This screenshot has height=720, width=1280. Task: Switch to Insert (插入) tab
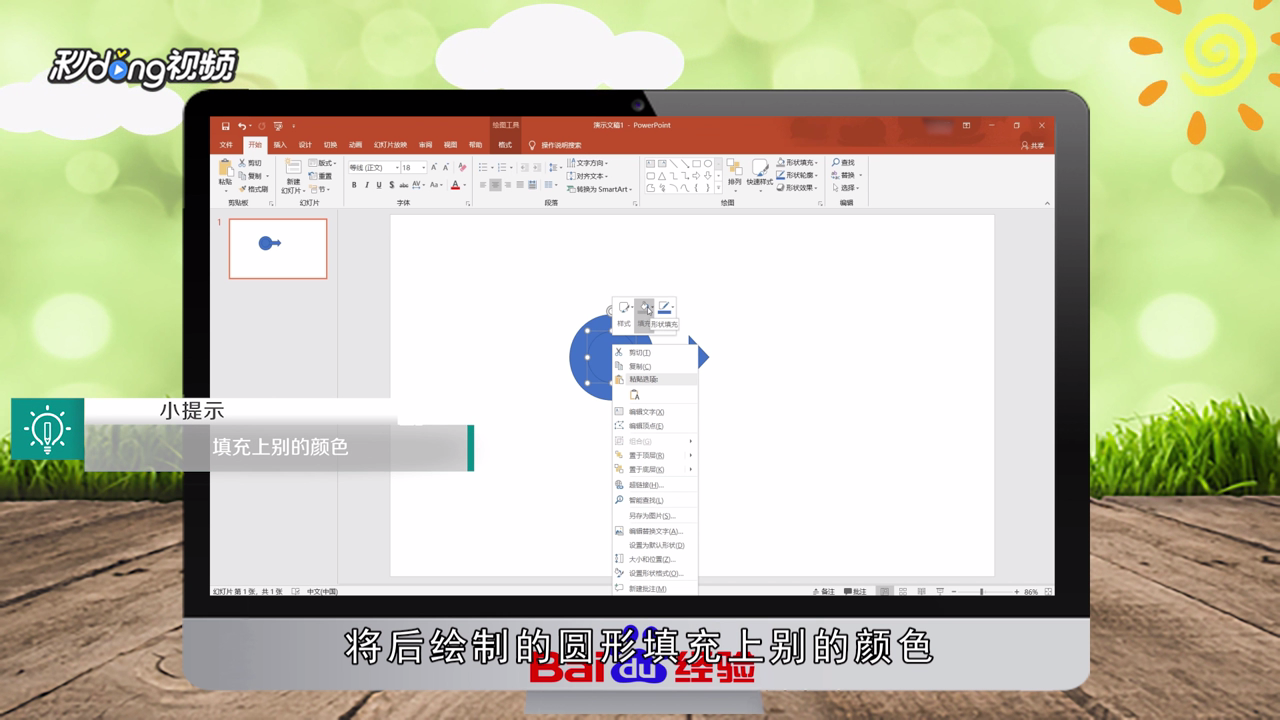[x=280, y=145]
